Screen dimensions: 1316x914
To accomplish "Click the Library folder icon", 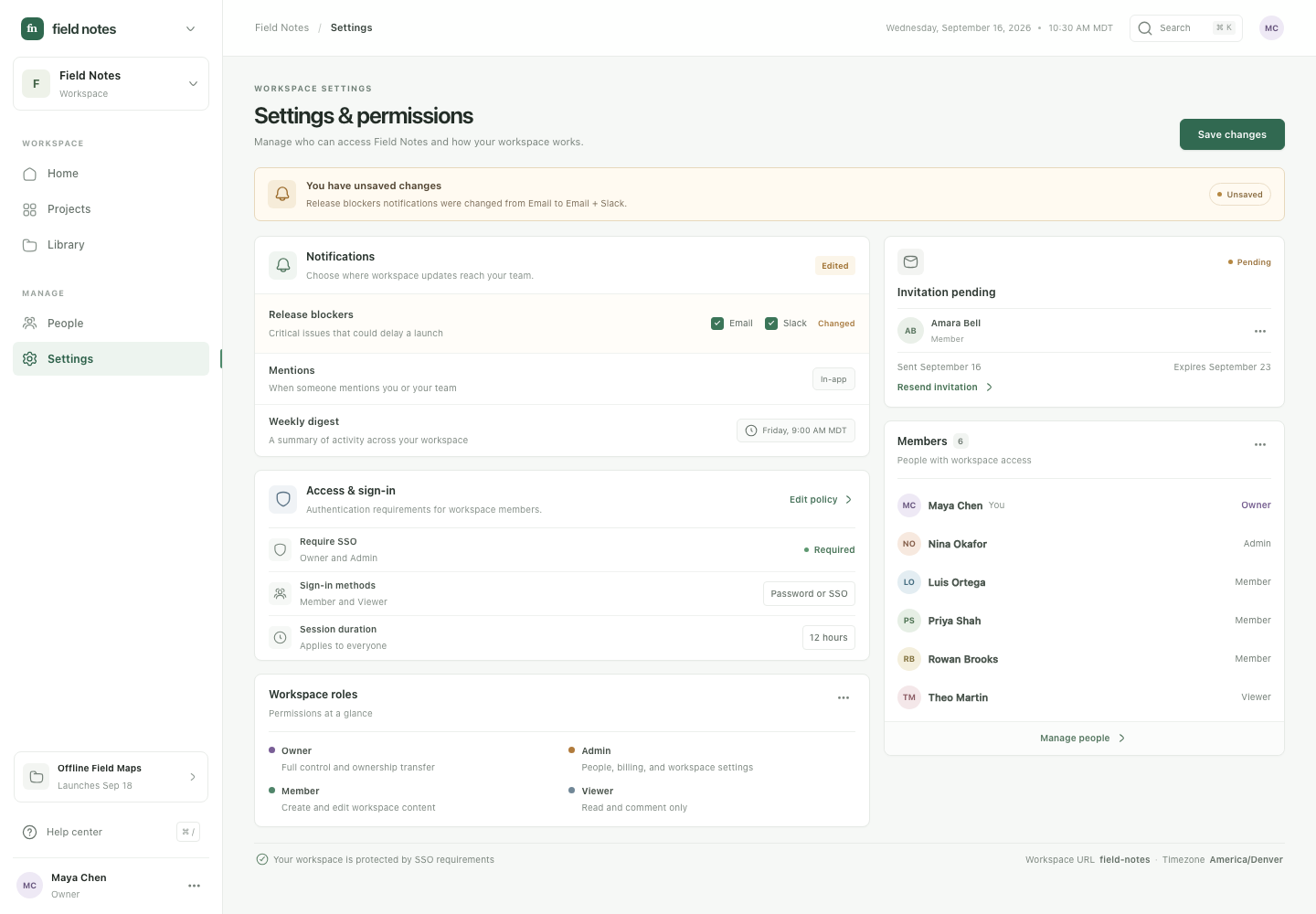I will (x=30, y=245).
